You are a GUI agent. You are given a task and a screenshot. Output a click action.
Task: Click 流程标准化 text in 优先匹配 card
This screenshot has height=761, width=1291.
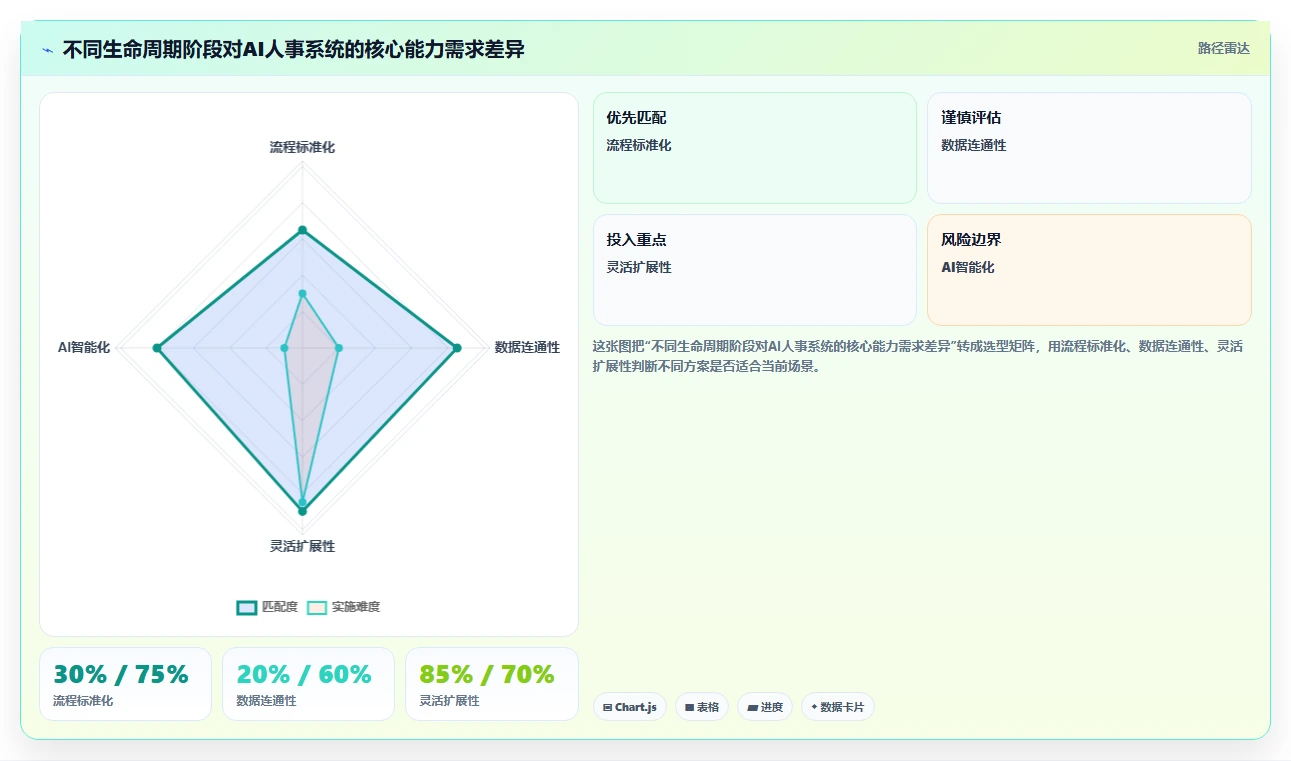pyautogui.click(x=639, y=145)
